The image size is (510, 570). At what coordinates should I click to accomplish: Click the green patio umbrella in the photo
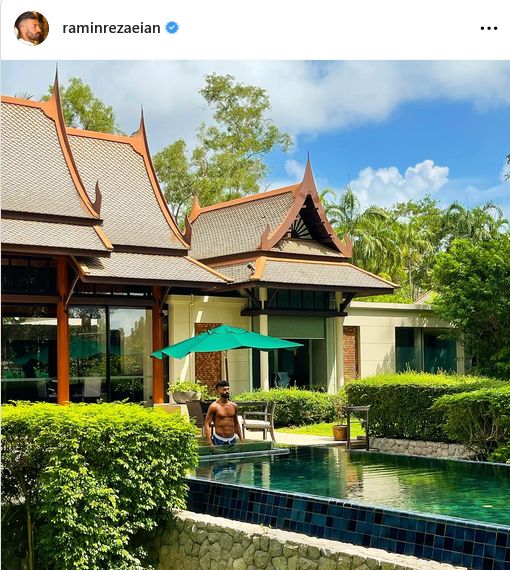pyautogui.click(x=227, y=342)
